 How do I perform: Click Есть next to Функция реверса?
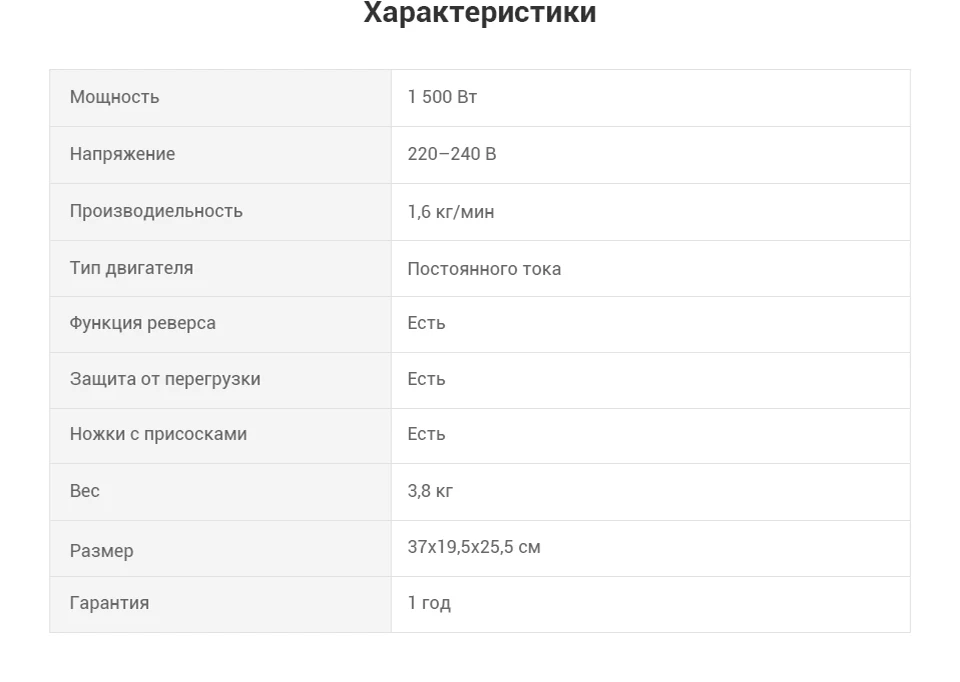[426, 323]
